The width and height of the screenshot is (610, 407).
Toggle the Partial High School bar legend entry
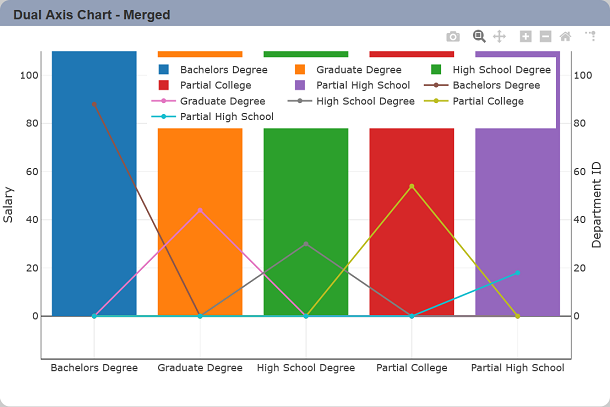tap(352, 85)
